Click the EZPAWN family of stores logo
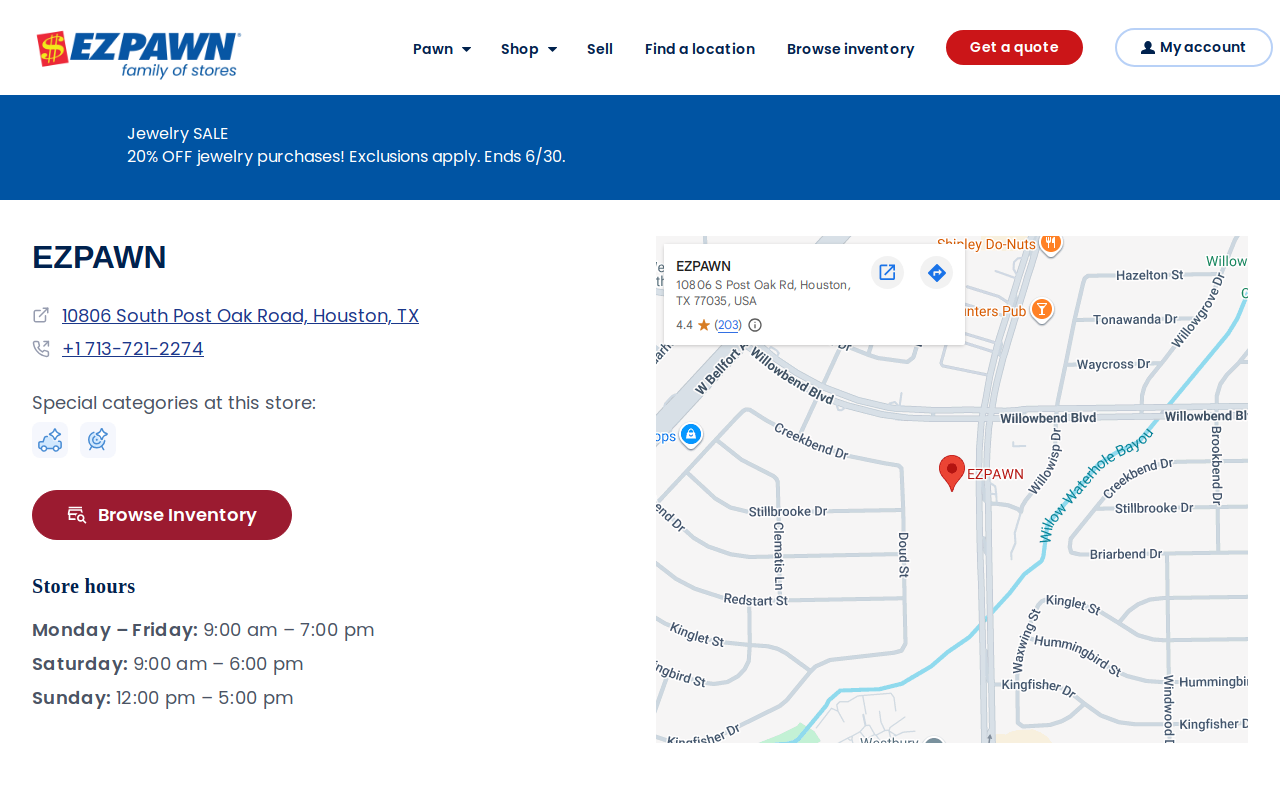The width and height of the screenshot is (1280, 800). [x=139, y=54]
